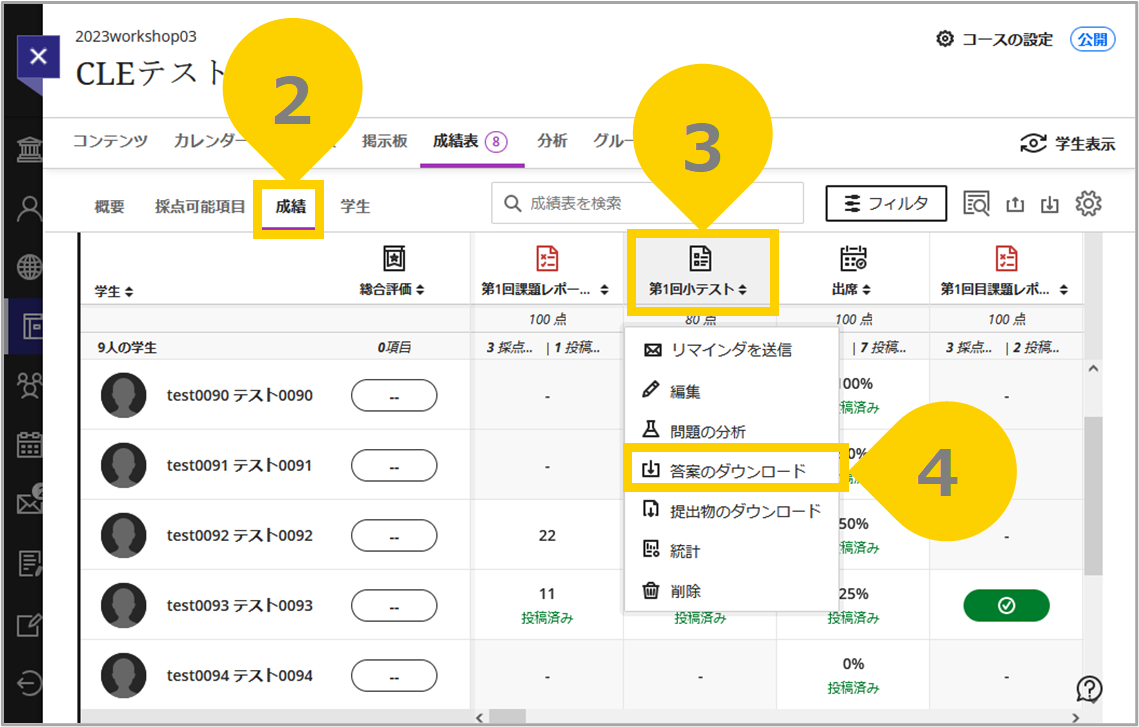This screenshot has height=727, width=1139.
Task: Open the calendar icon in the sidebar
Action: click(29, 444)
